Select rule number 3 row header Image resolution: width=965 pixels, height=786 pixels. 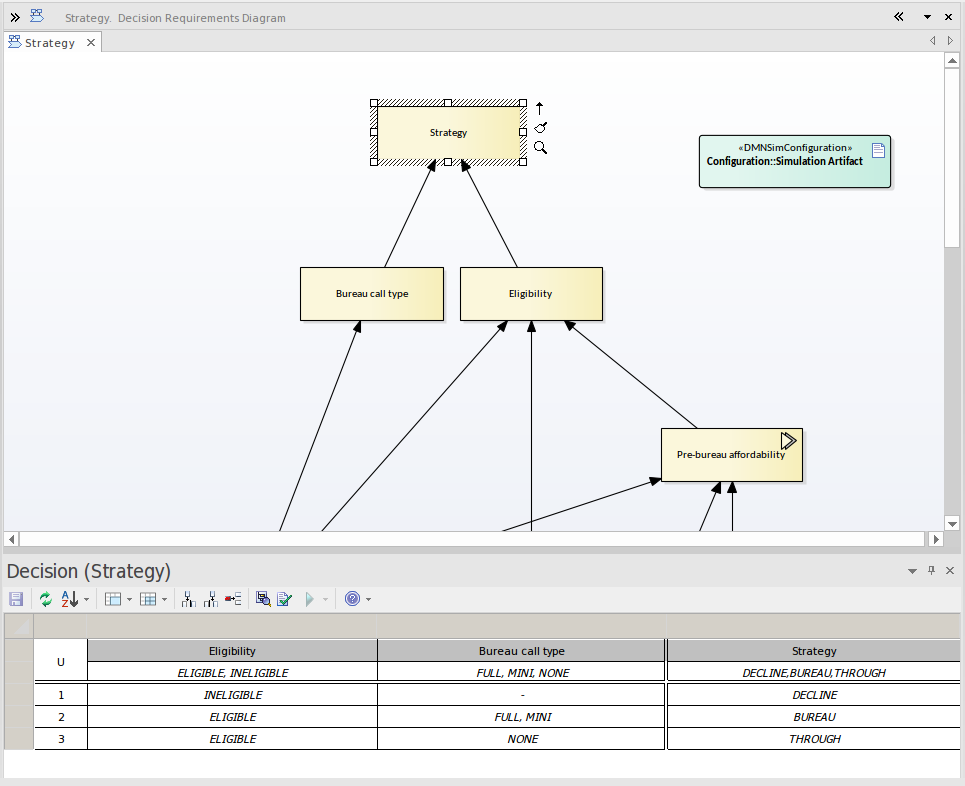pos(61,739)
